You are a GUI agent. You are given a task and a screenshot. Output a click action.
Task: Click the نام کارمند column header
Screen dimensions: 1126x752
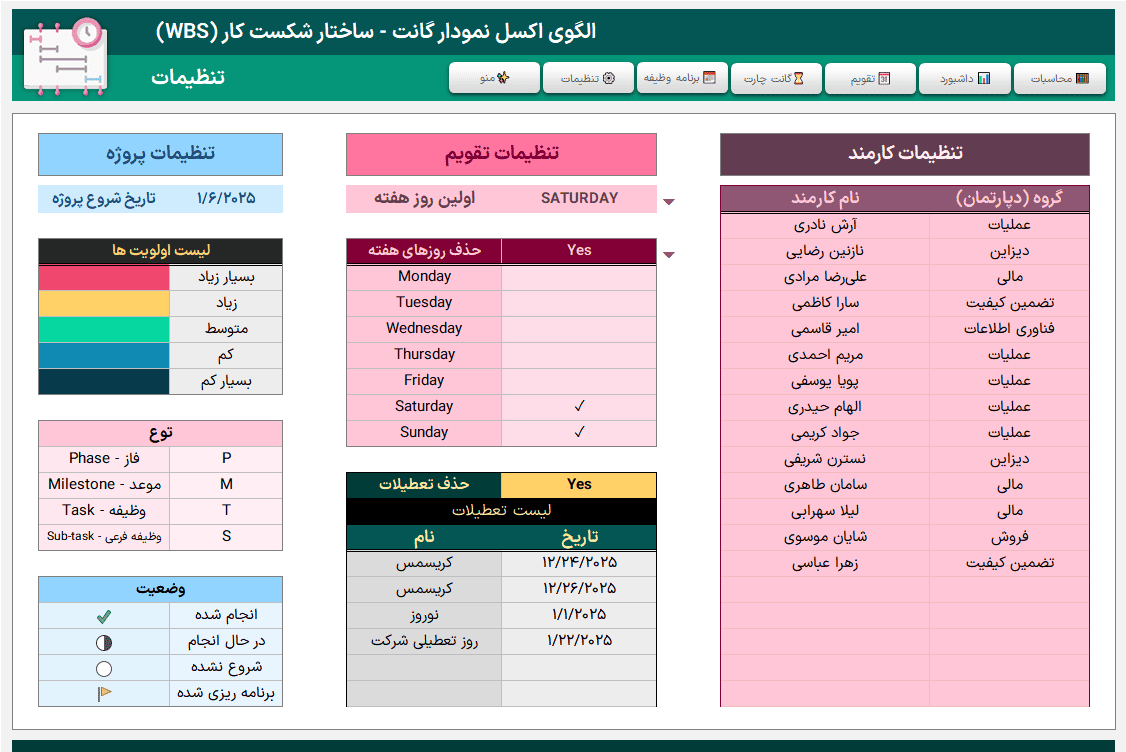(825, 198)
